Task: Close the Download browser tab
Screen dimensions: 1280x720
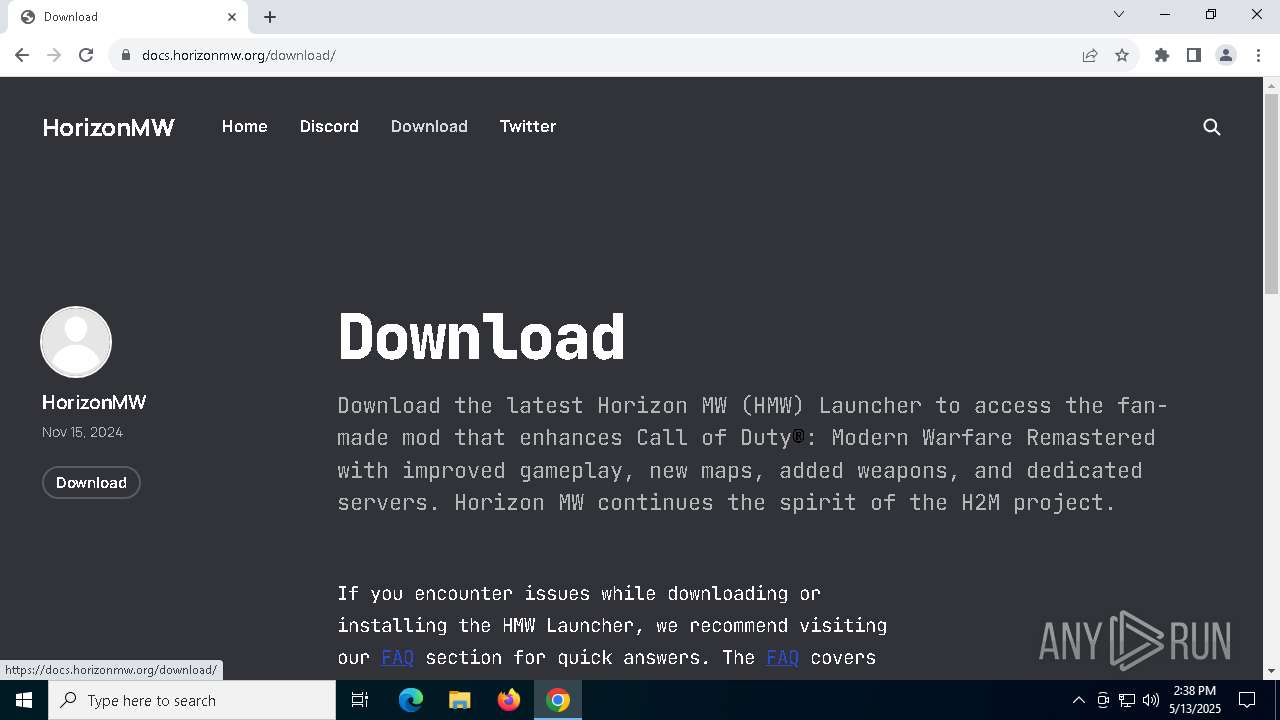Action: (232, 17)
